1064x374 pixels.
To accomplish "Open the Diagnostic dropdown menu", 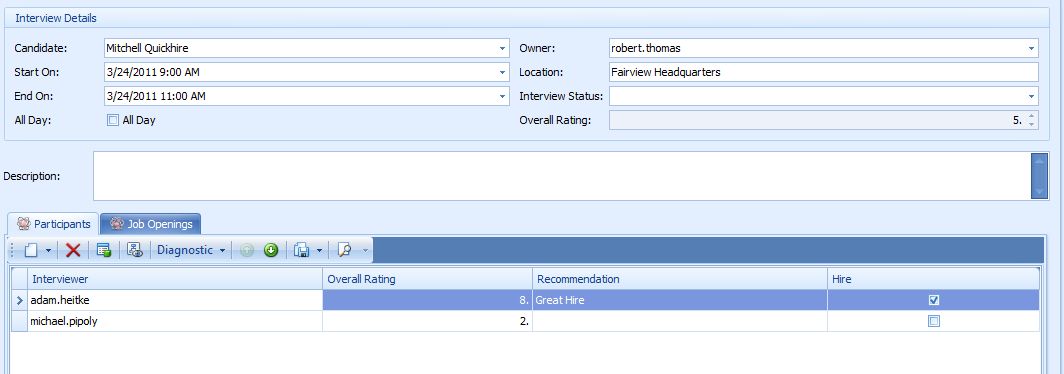I will [x=191, y=250].
